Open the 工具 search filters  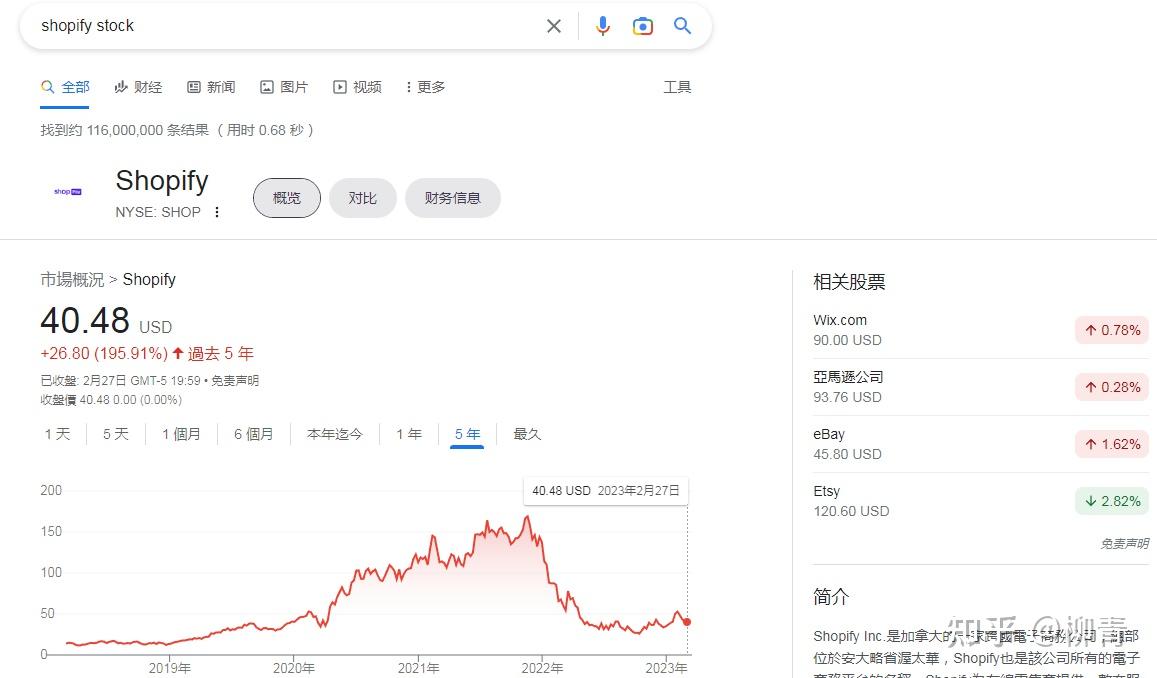coord(677,87)
